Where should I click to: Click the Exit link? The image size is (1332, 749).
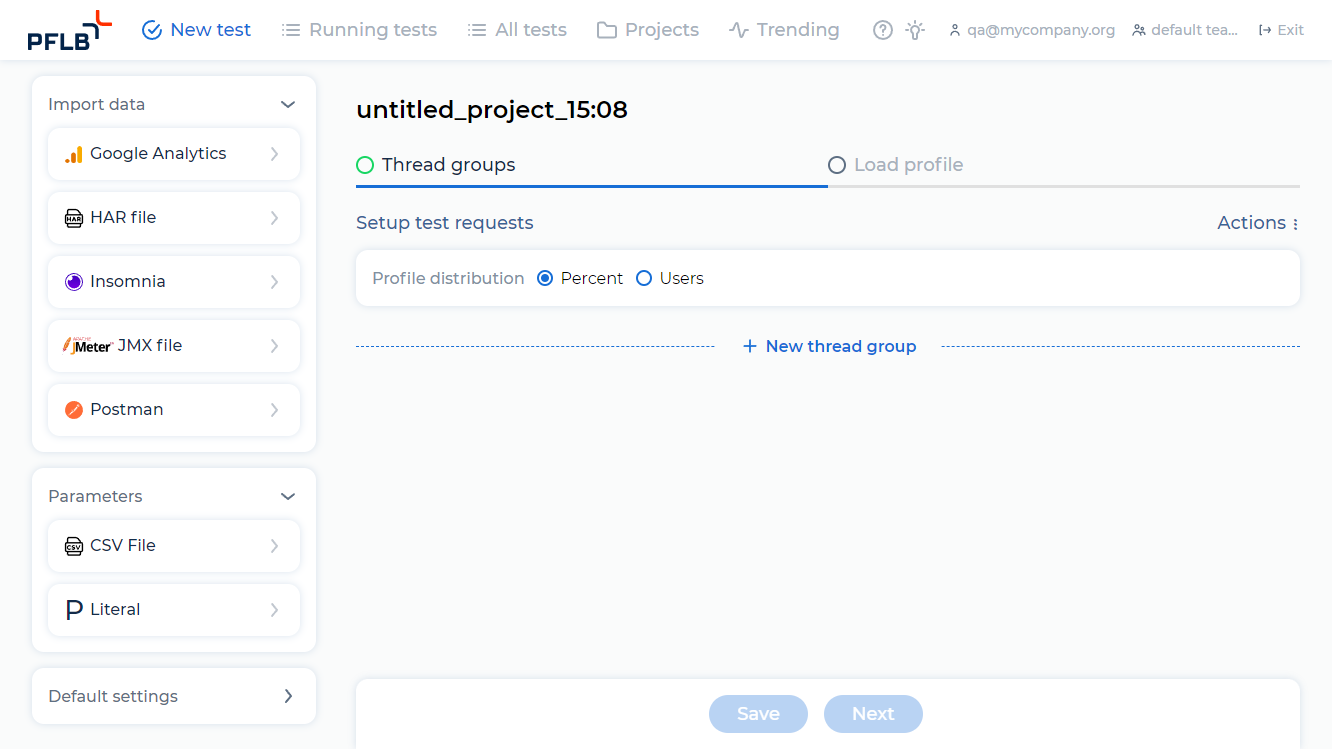point(1281,30)
